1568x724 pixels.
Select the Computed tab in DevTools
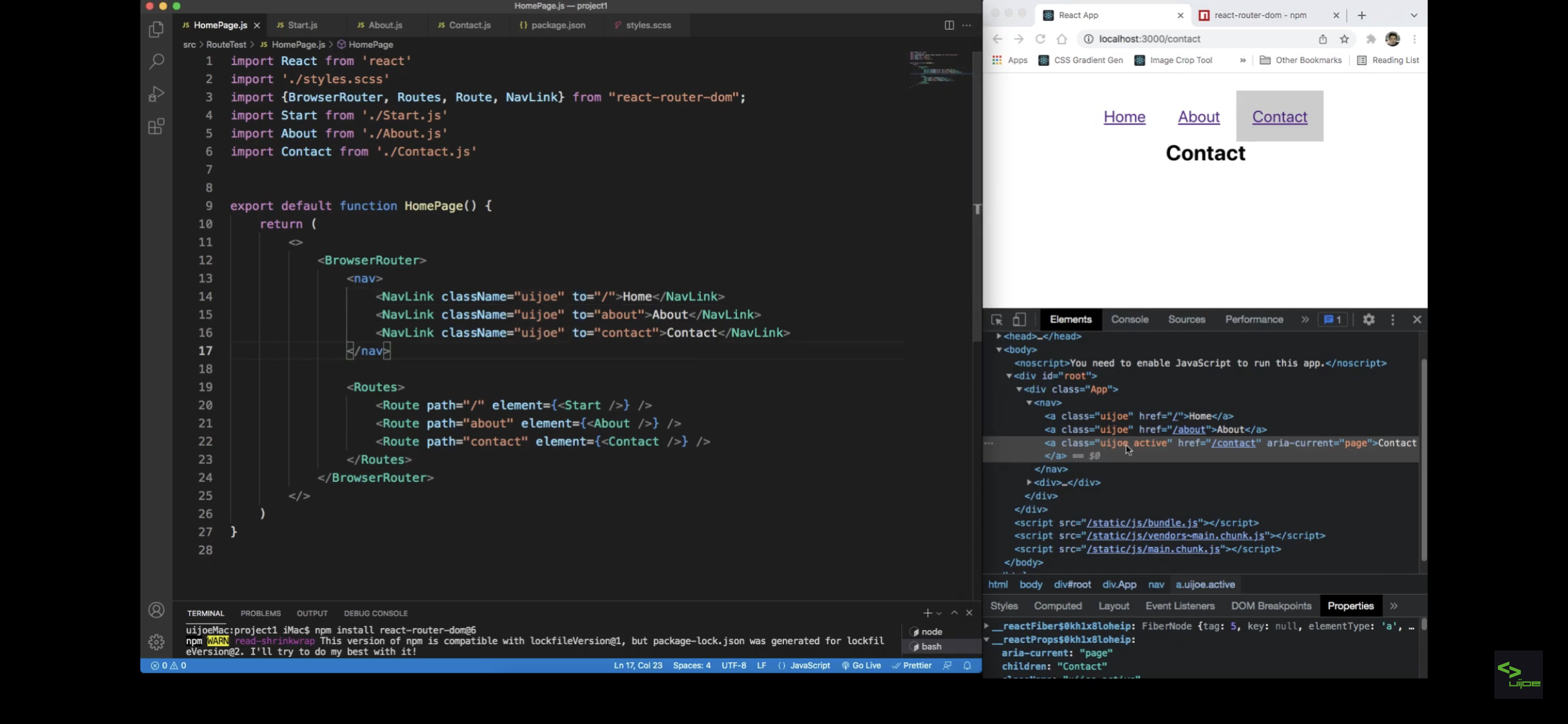(1058, 605)
